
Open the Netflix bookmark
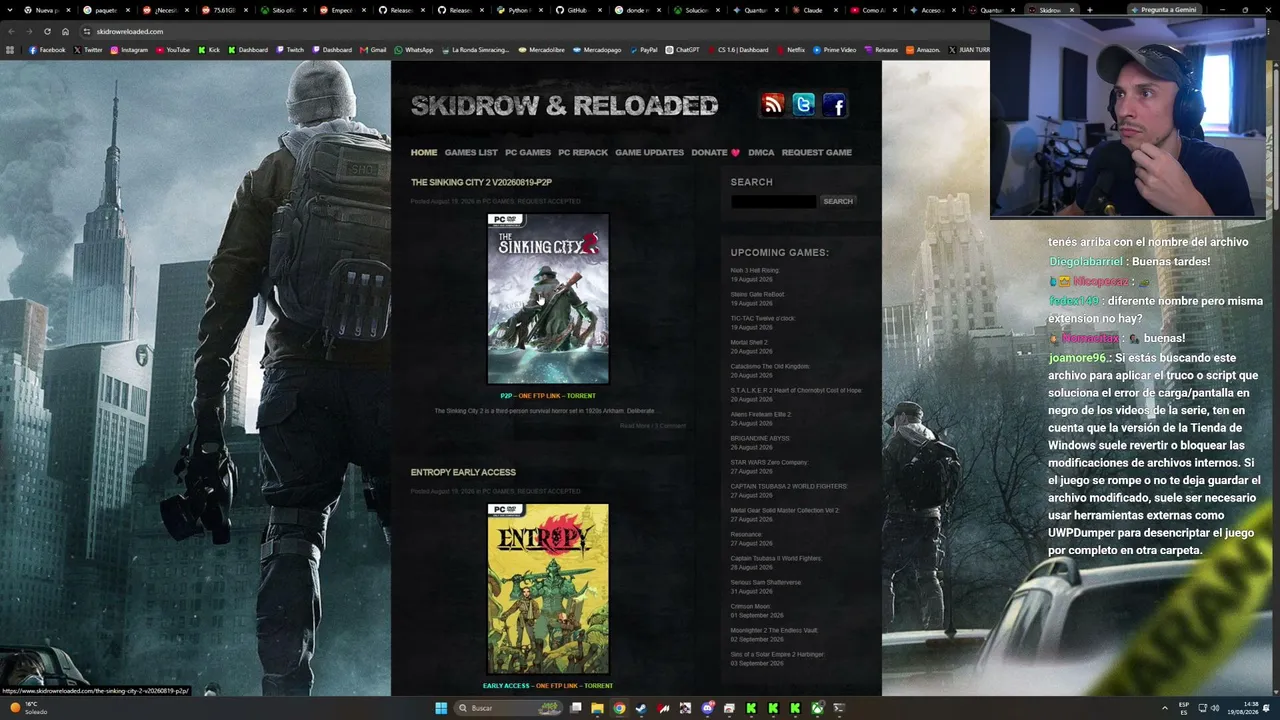click(x=790, y=50)
